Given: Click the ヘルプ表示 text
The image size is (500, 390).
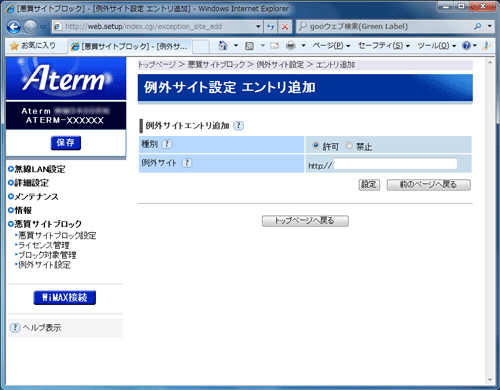Looking at the screenshot, I should (42, 328).
